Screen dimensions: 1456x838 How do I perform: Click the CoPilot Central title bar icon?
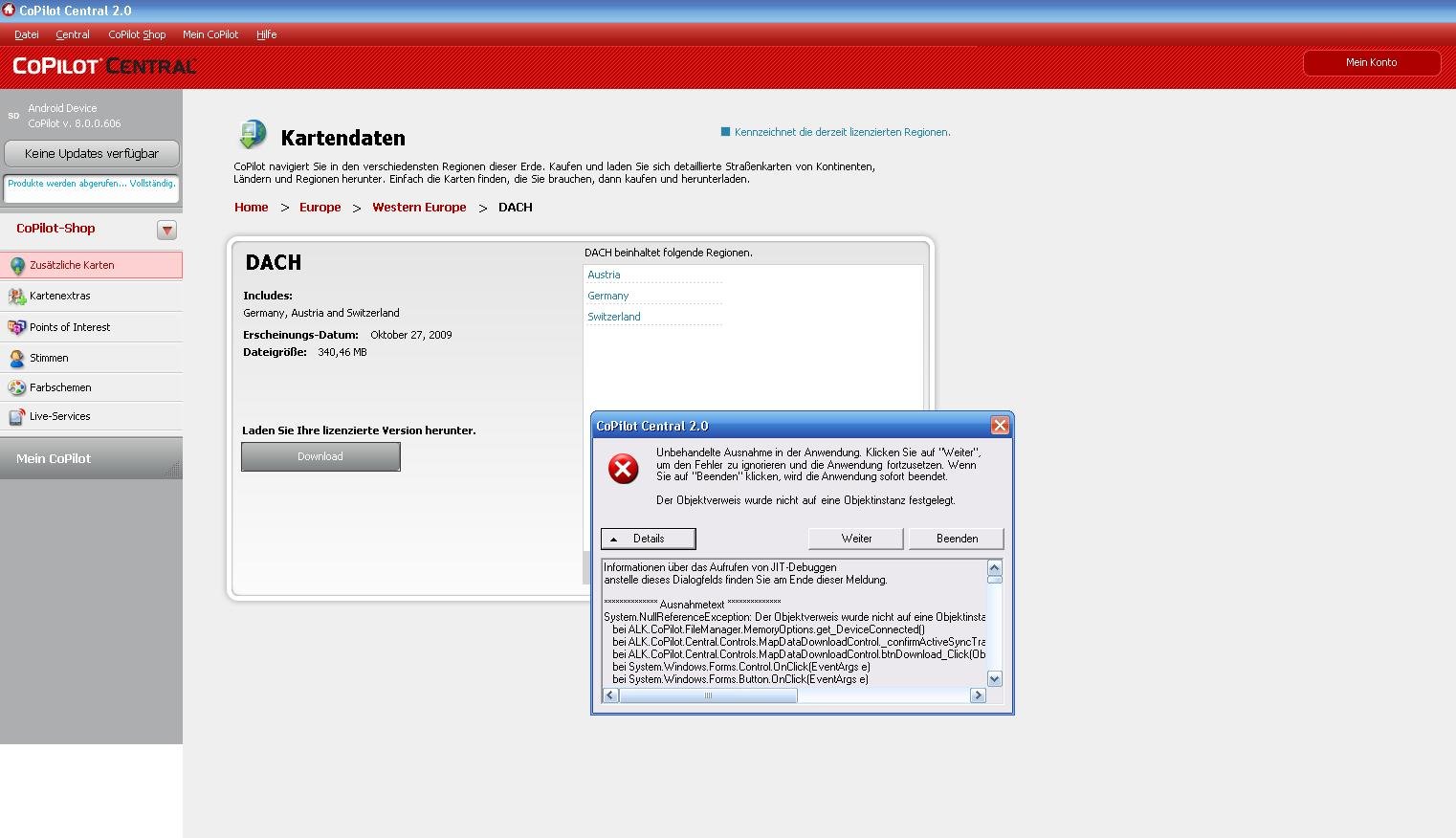9,10
